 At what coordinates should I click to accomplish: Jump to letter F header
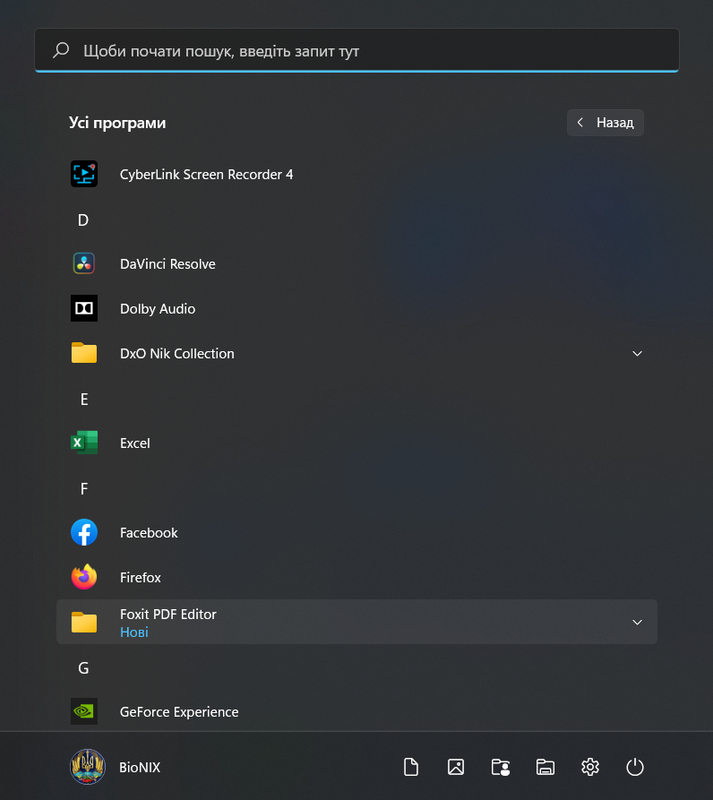click(x=84, y=489)
